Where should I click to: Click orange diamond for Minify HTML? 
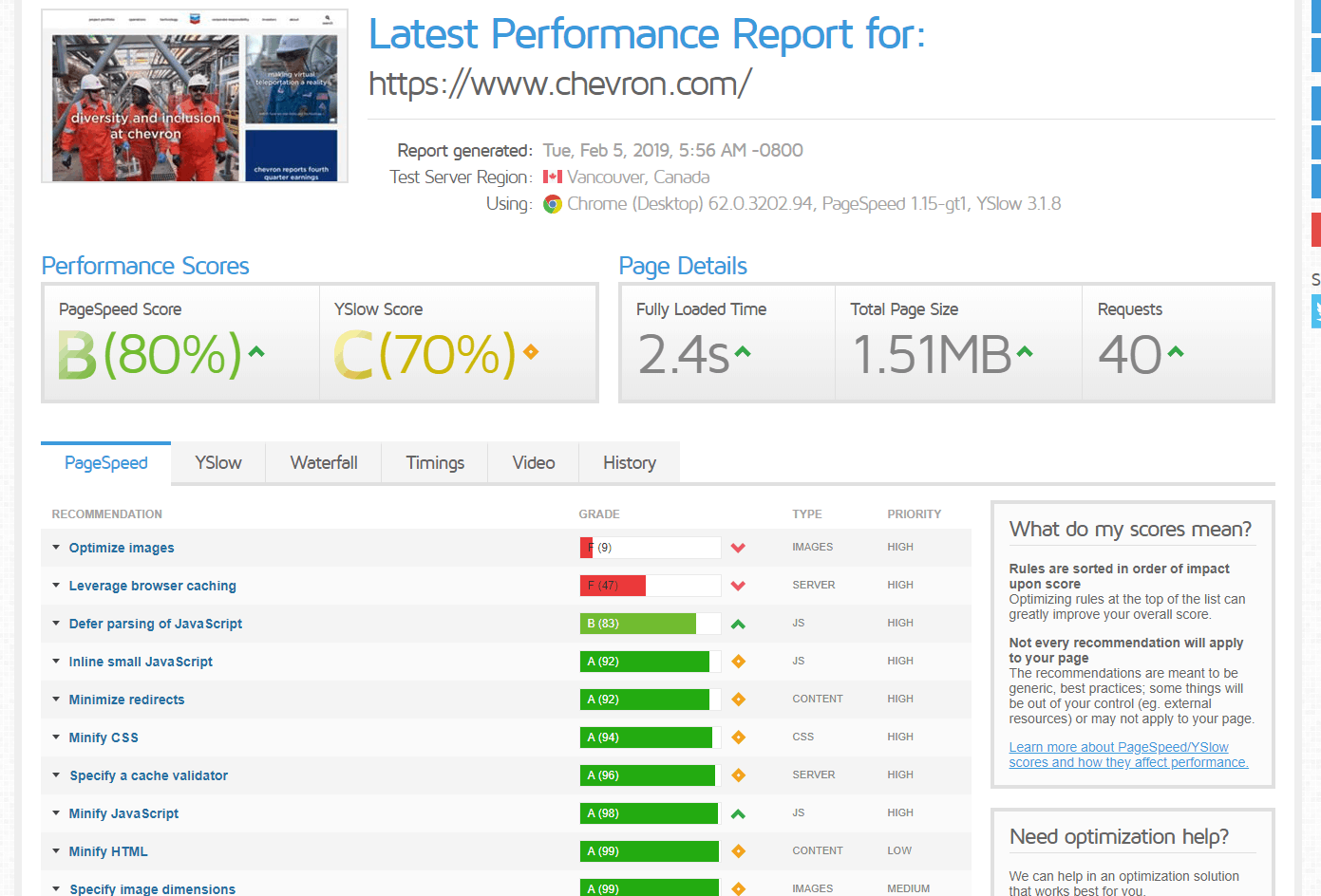pos(738,851)
